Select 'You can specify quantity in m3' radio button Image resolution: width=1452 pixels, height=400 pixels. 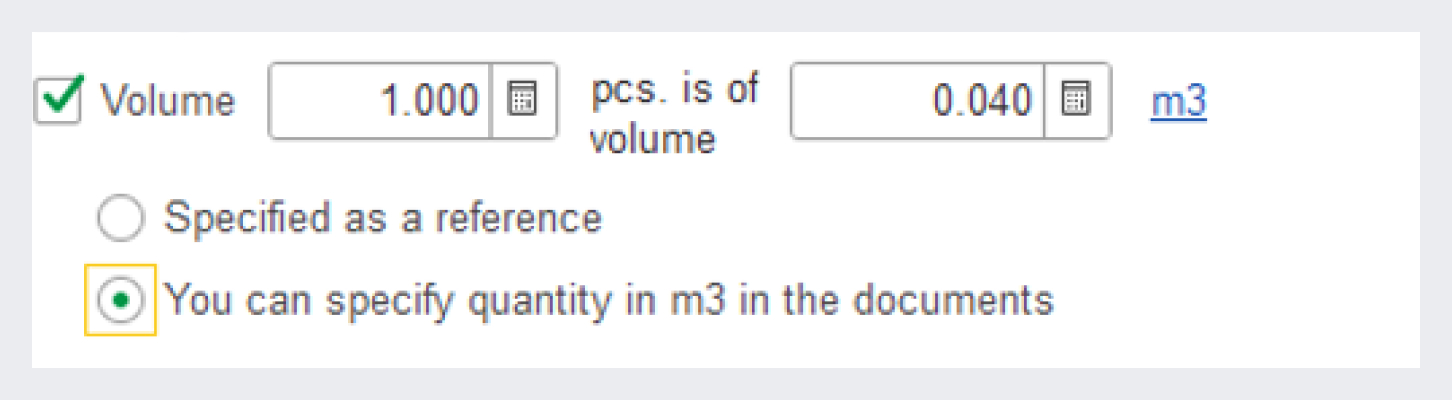coord(120,300)
